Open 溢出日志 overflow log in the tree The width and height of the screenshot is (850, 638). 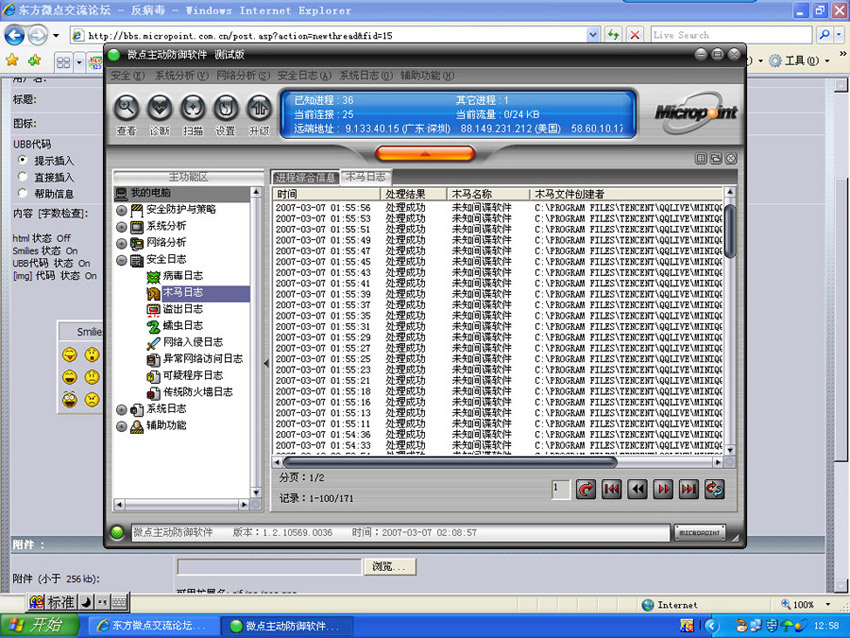pos(183,309)
